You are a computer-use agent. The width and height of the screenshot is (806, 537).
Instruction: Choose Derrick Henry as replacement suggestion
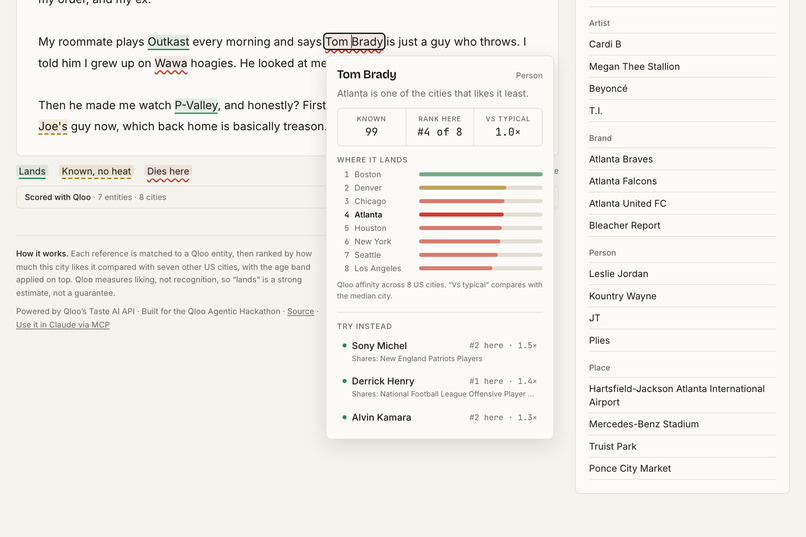(439, 387)
